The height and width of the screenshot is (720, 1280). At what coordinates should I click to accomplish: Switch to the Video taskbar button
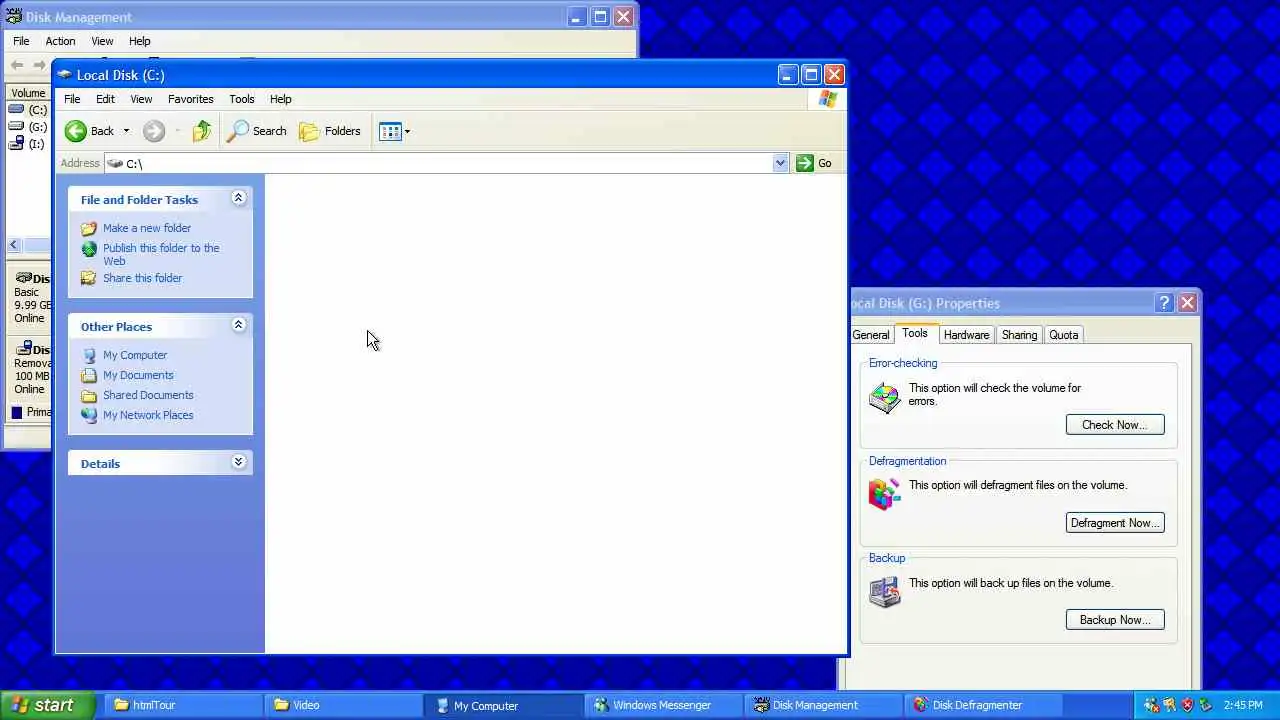coord(343,705)
